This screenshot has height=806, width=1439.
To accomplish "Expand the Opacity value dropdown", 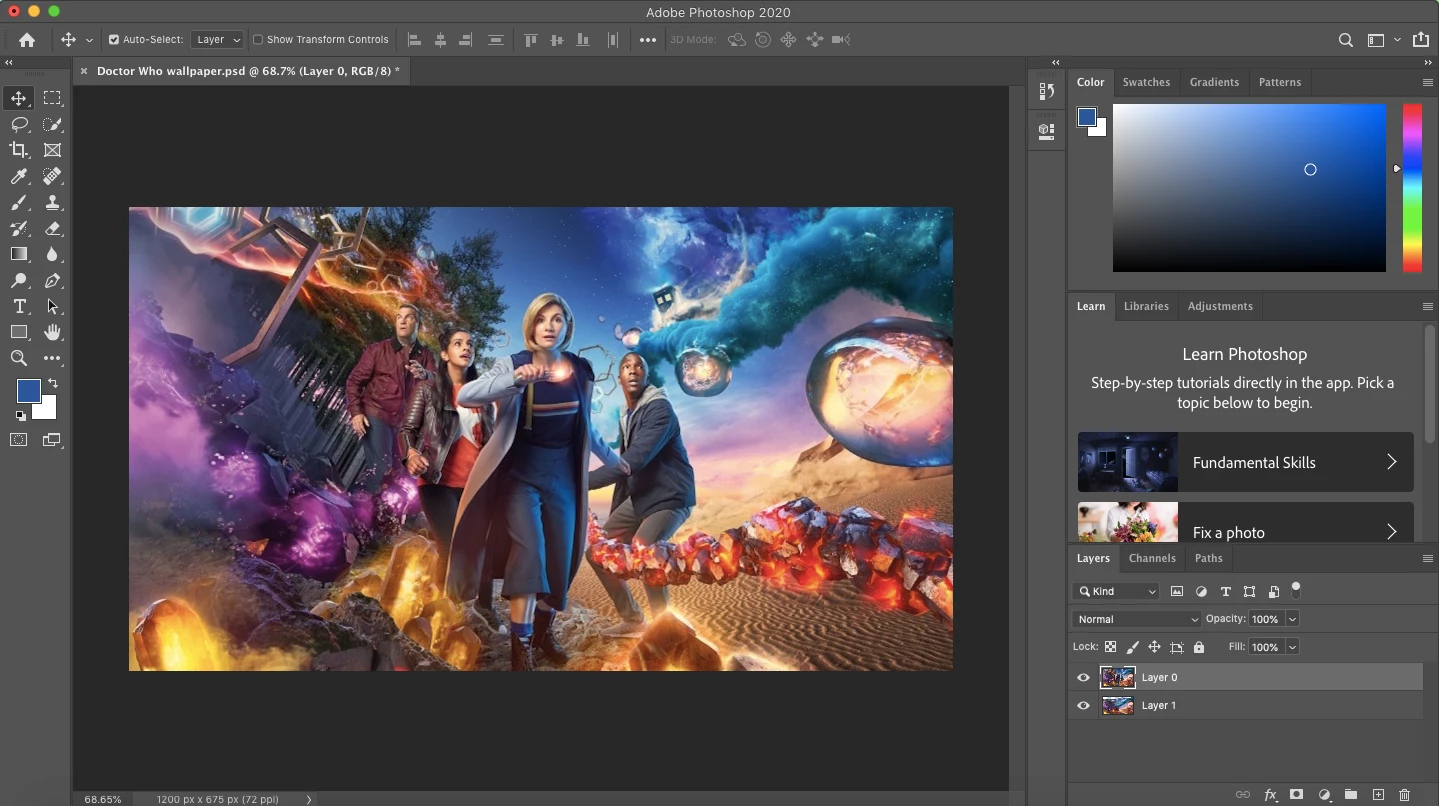I will tap(1292, 619).
